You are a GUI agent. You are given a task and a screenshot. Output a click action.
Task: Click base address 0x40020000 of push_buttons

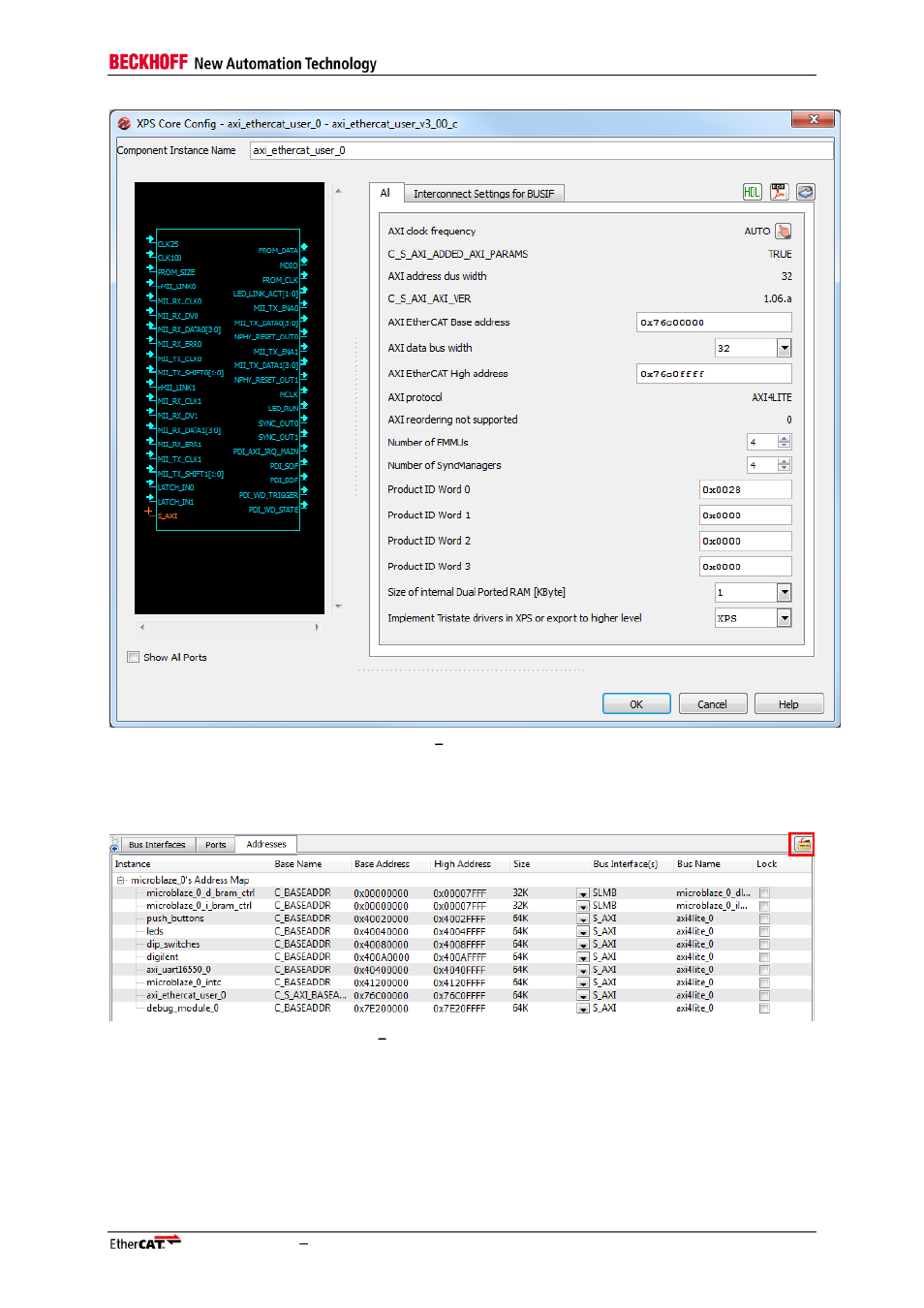click(x=381, y=919)
